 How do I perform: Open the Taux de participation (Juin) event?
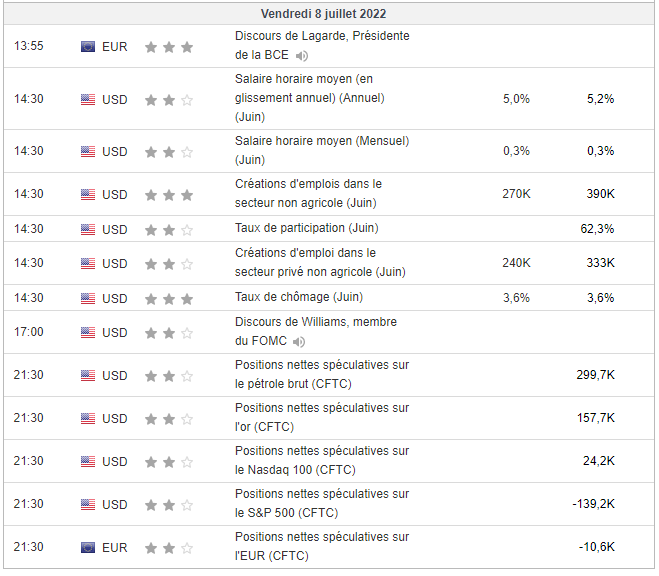306,228
